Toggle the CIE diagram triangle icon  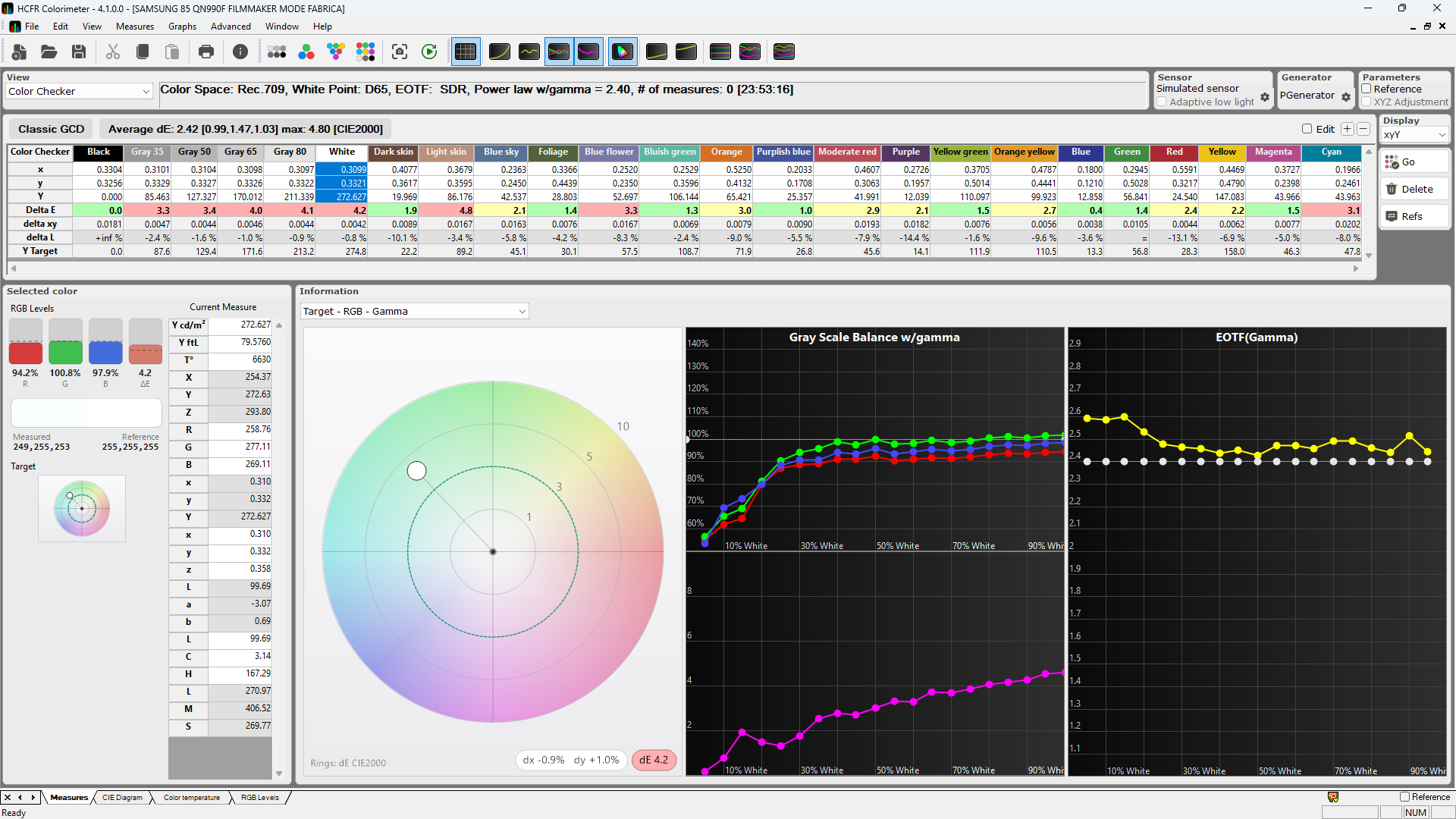(623, 52)
